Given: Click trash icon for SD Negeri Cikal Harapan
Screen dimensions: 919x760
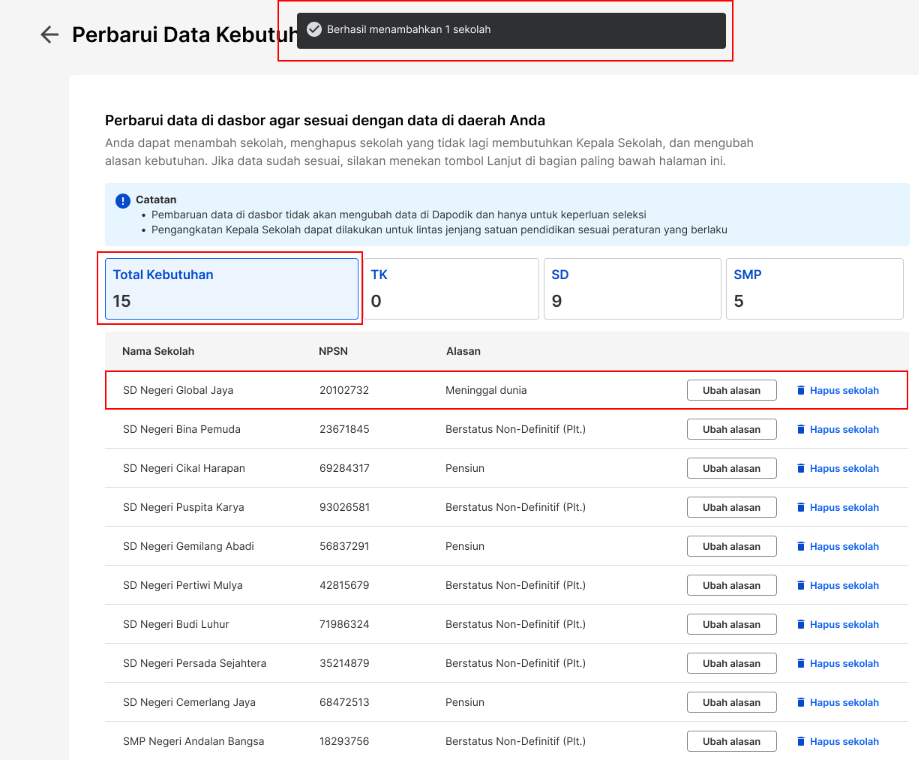Looking at the screenshot, I should pyautogui.click(x=801, y=468).
